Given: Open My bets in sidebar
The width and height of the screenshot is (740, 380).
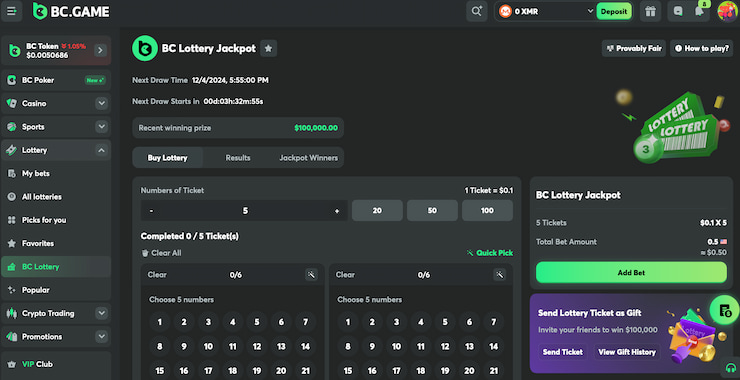Looking at the screenshot, I should pos(56,173).
